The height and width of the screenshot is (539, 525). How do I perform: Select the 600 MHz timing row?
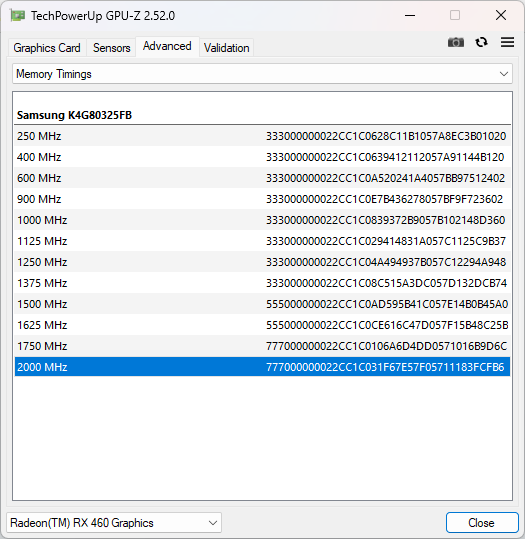click(262, 178)
